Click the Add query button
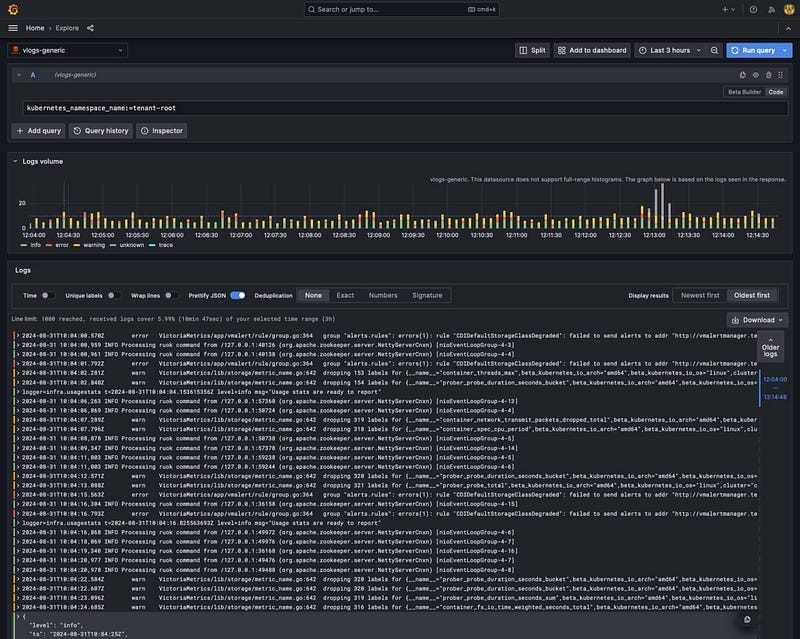 point(38,131)
